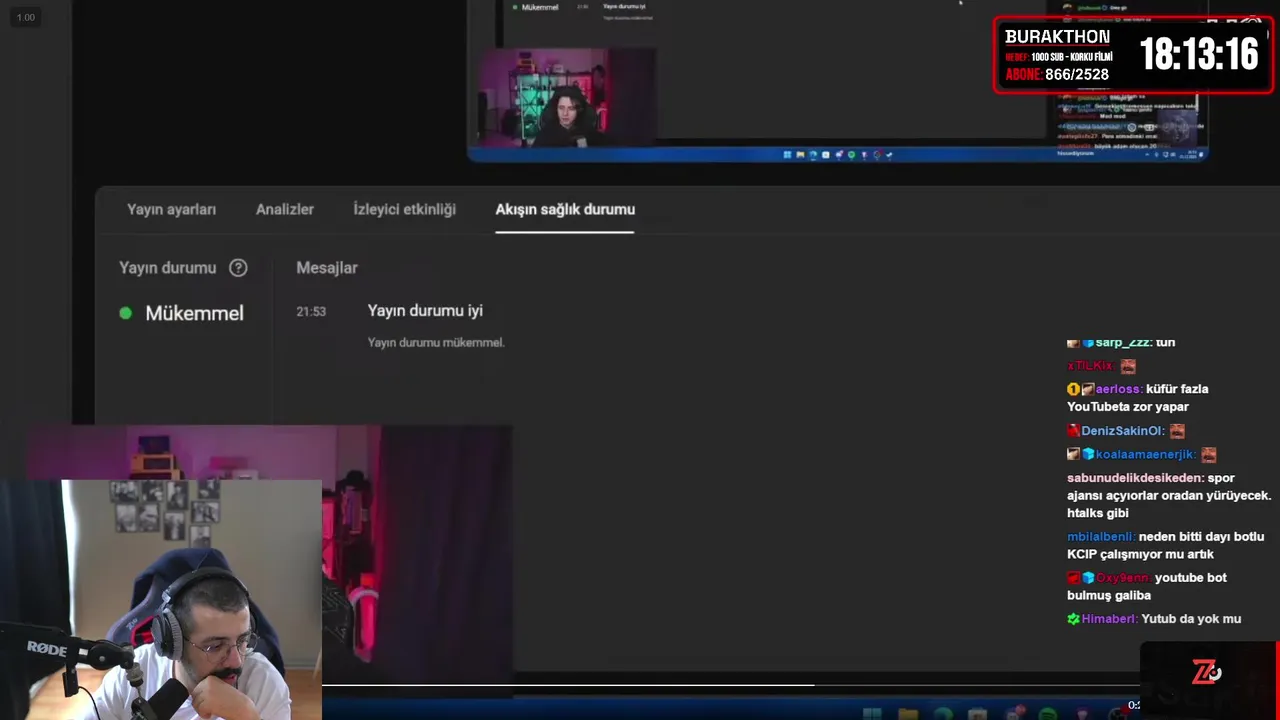Open Microsoft Edge from the taskbar
This screenshot has width=1280, height=720.
click(x=943, y=715)
